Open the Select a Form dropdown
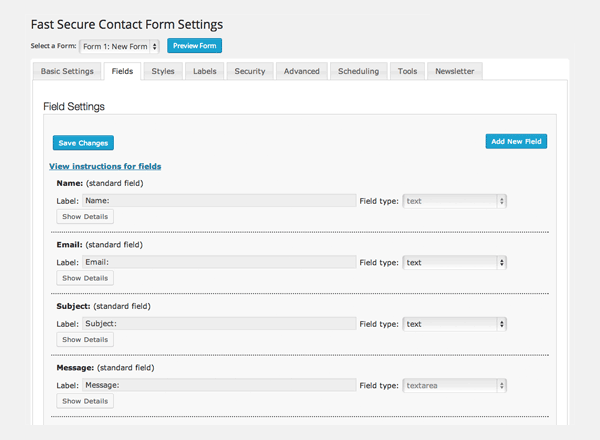The height and width of the screenshot is (440, 600). pos(119,46)
